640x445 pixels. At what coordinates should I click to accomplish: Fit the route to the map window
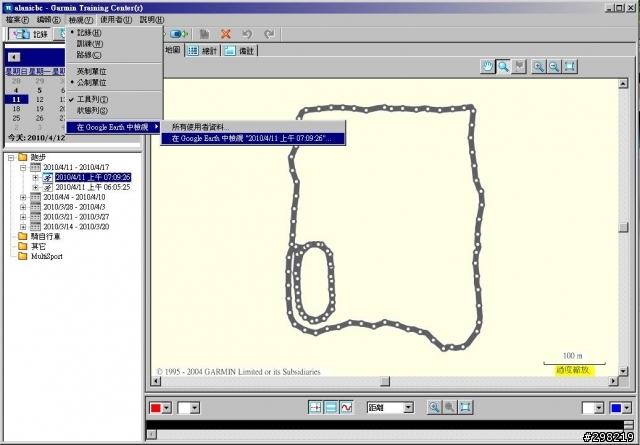pos(570,67)
